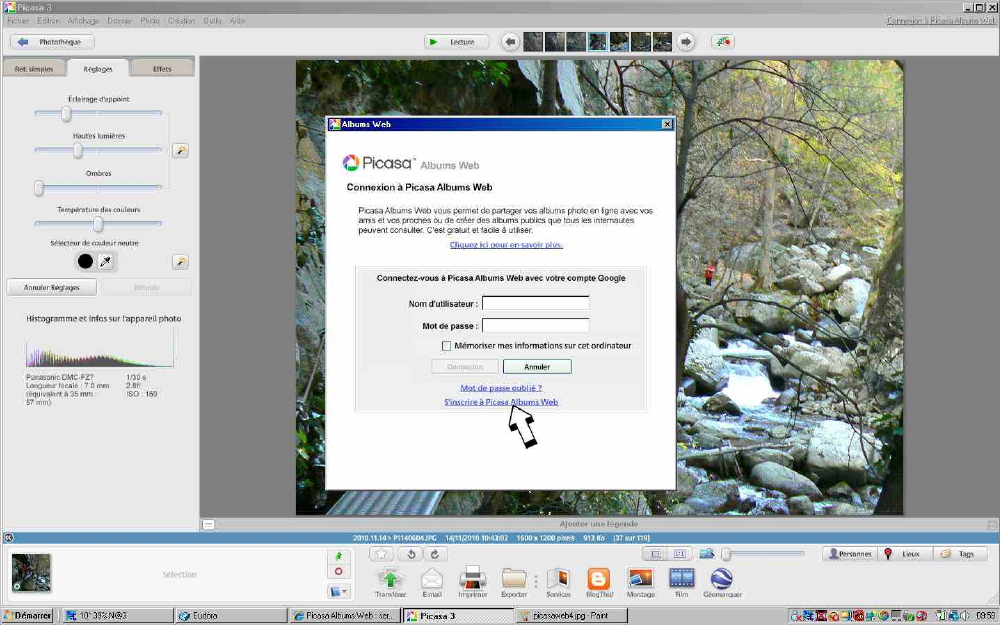Mark photo with the star icon
1000x625 pixels.
pyautogui.click(x=381, y=554)
